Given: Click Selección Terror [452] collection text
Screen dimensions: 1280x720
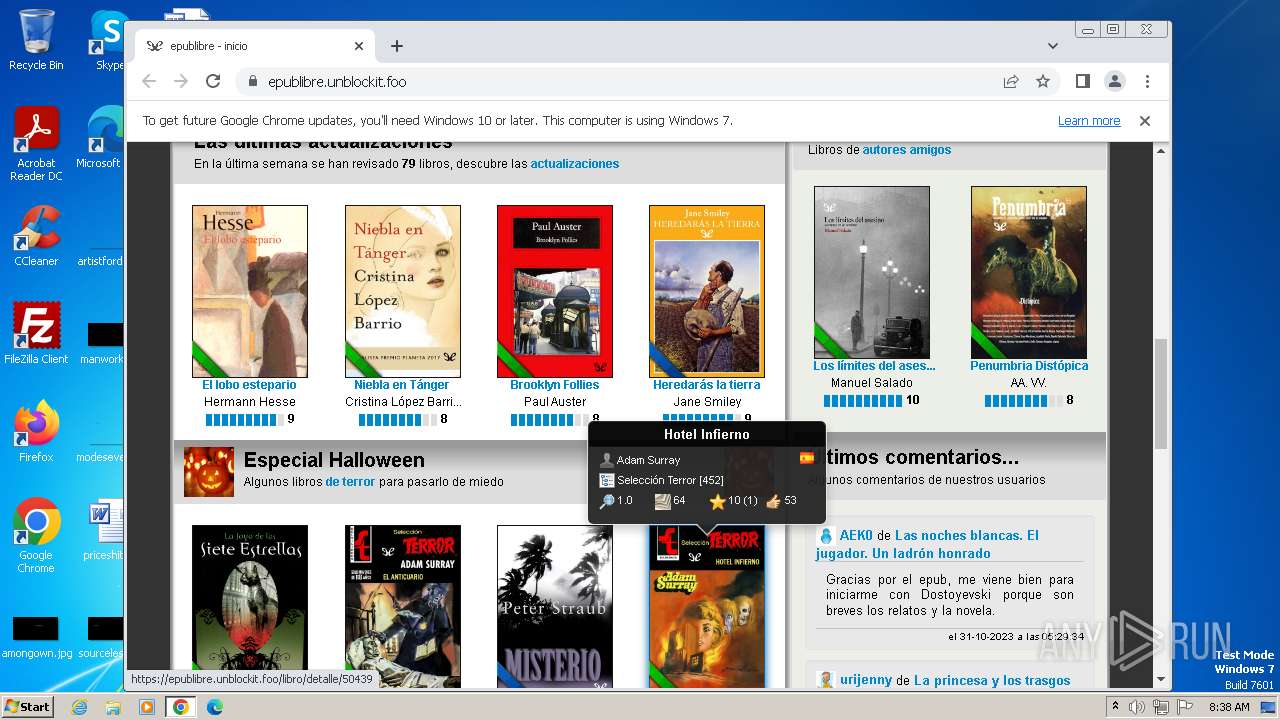Looking at the screenshot, I should coord(670,480).
